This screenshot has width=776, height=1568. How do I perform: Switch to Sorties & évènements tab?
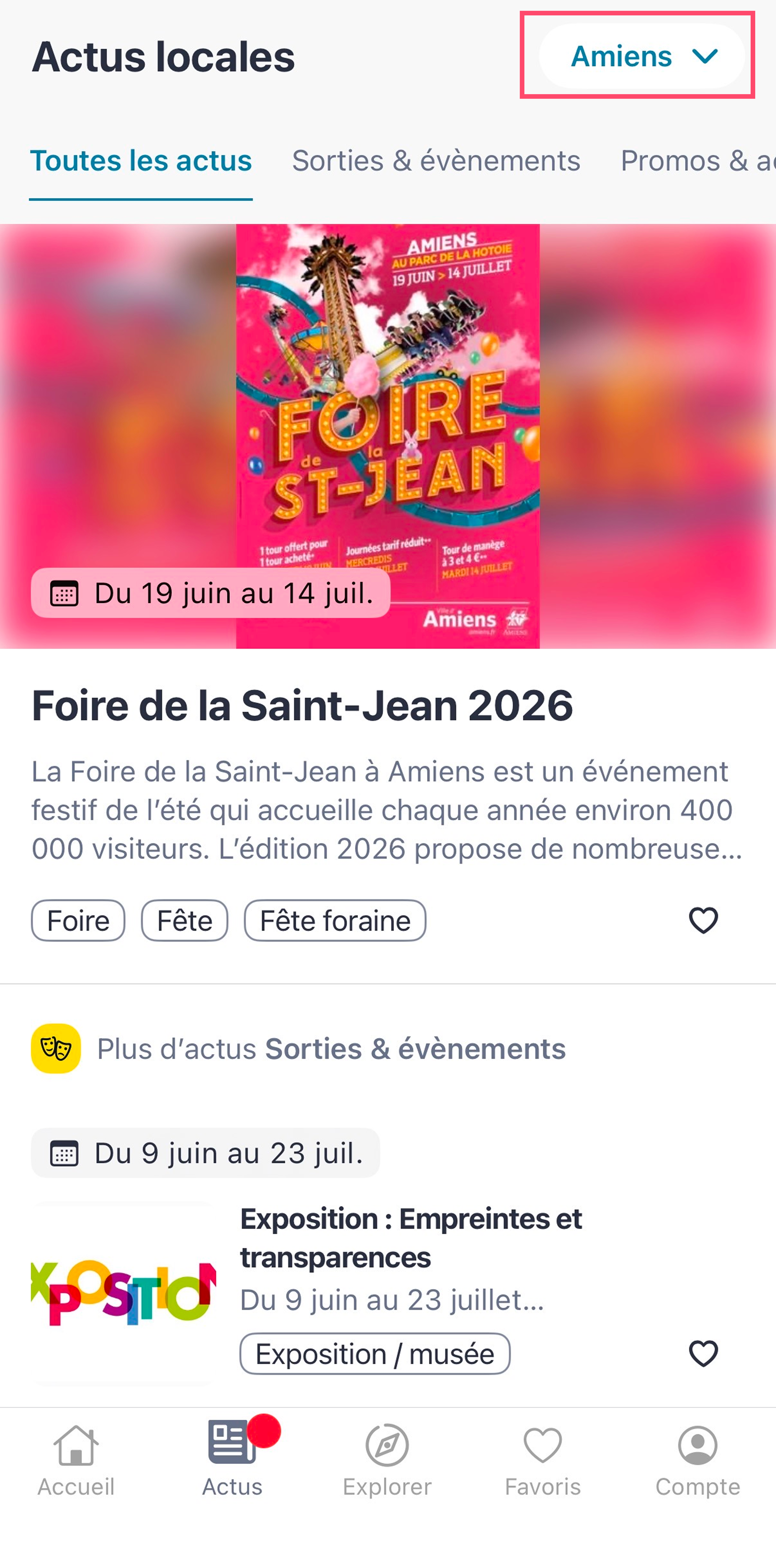(x=436, y=161)
